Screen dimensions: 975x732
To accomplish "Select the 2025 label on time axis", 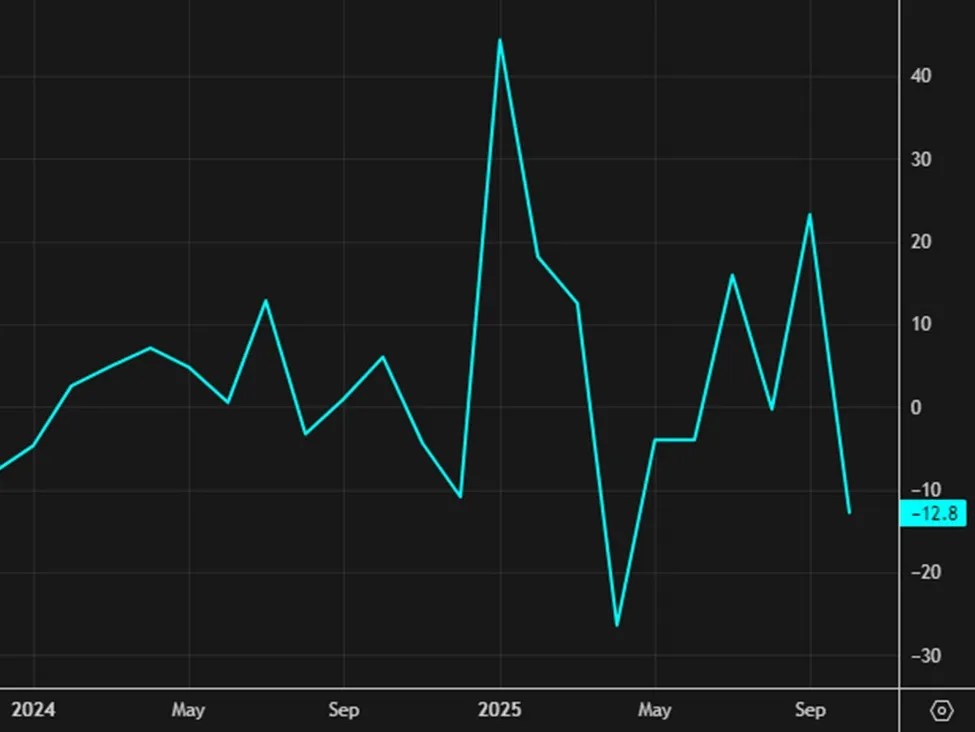I will point(499,710).
